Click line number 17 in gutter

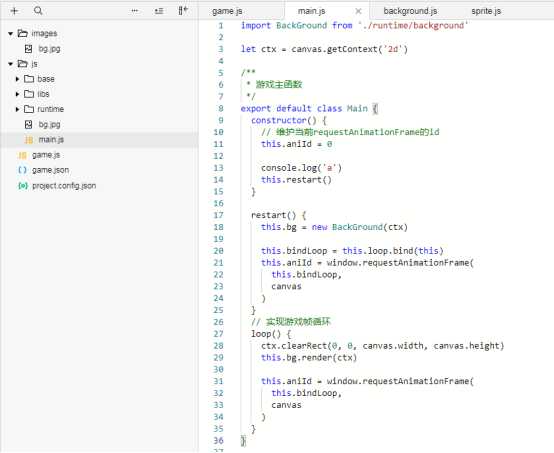(x=218, y=215)
